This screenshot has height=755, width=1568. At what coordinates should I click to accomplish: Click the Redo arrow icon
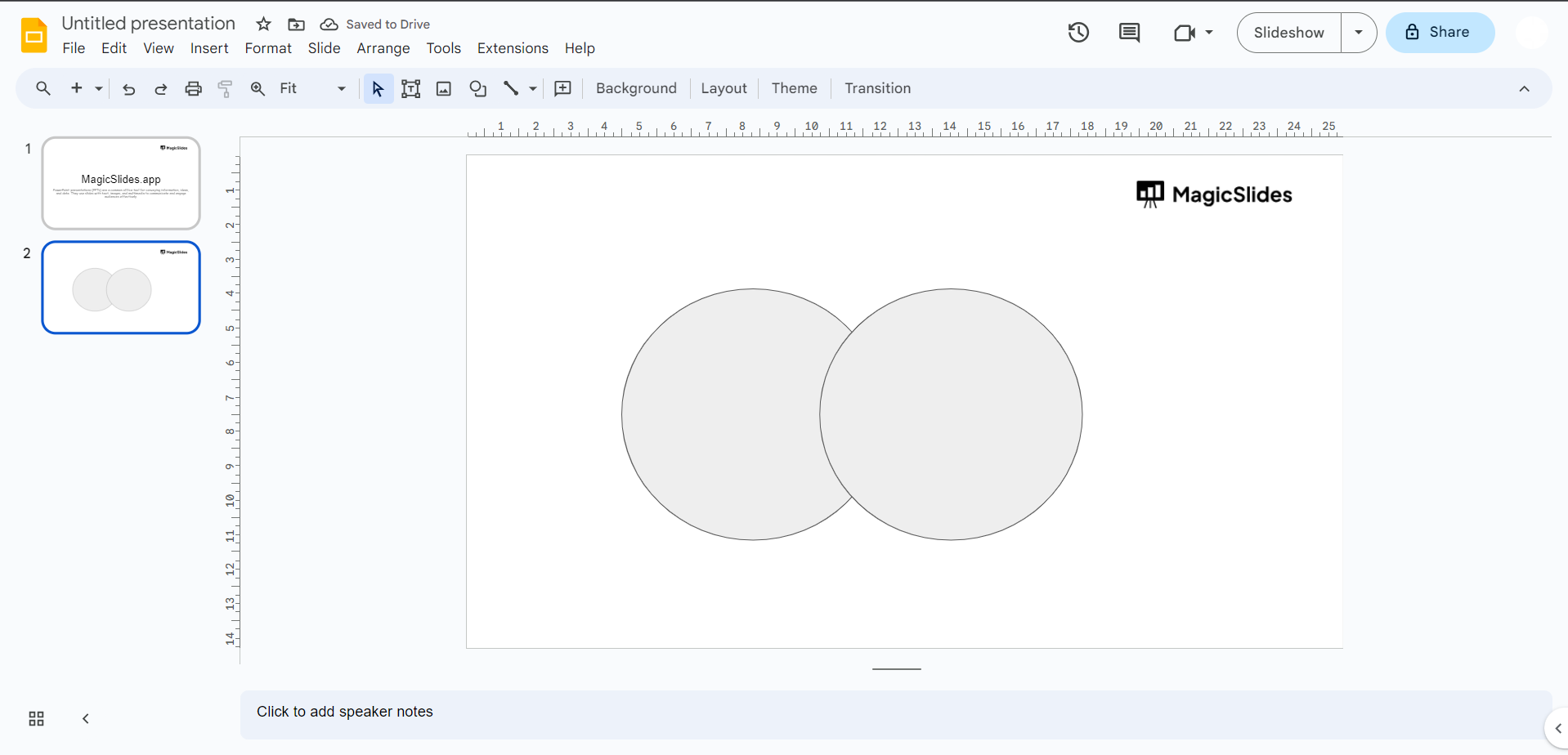pyautogui.click(x=161, y=89)
